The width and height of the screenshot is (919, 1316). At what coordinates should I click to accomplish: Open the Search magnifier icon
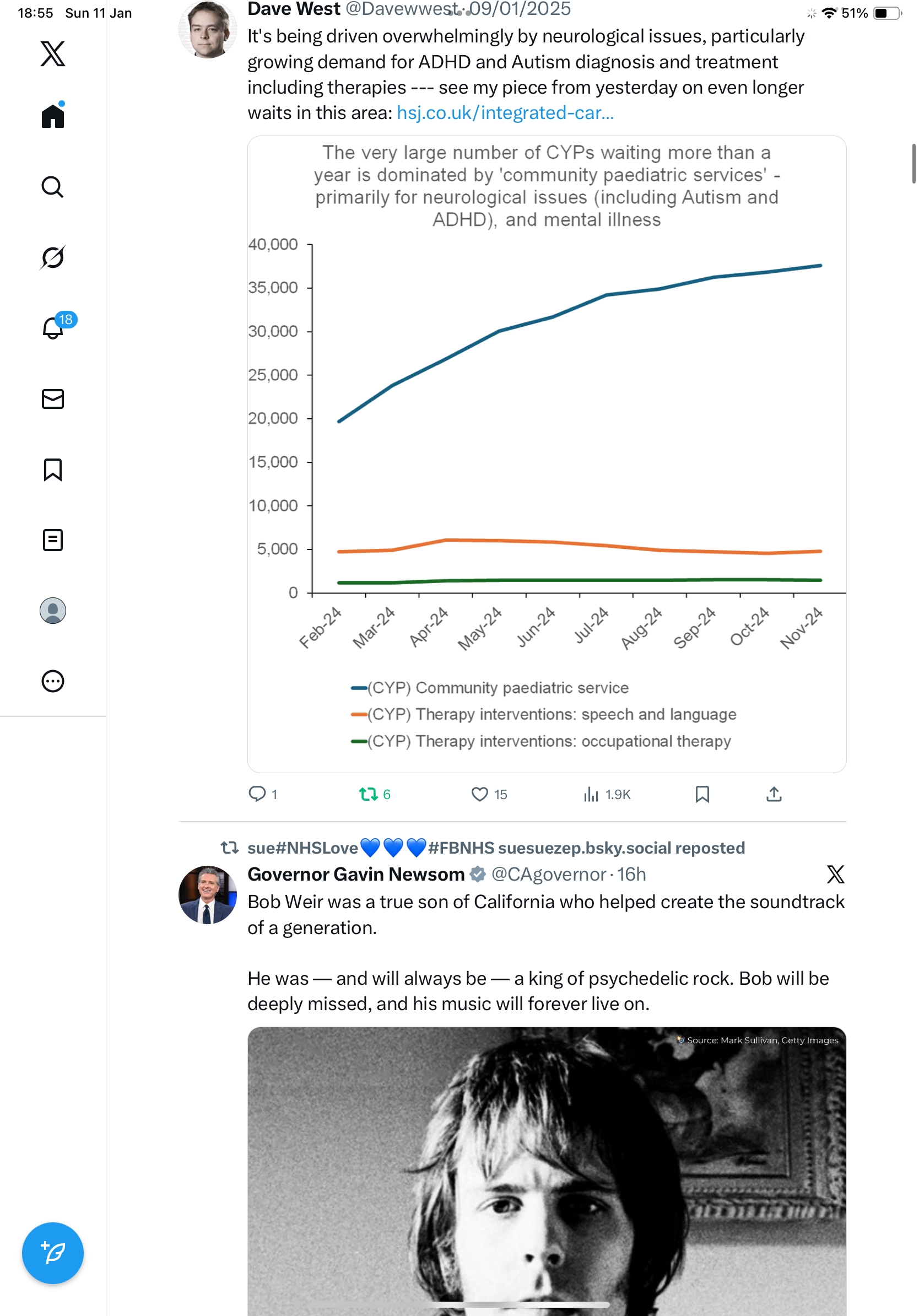[x=53, y=187]
